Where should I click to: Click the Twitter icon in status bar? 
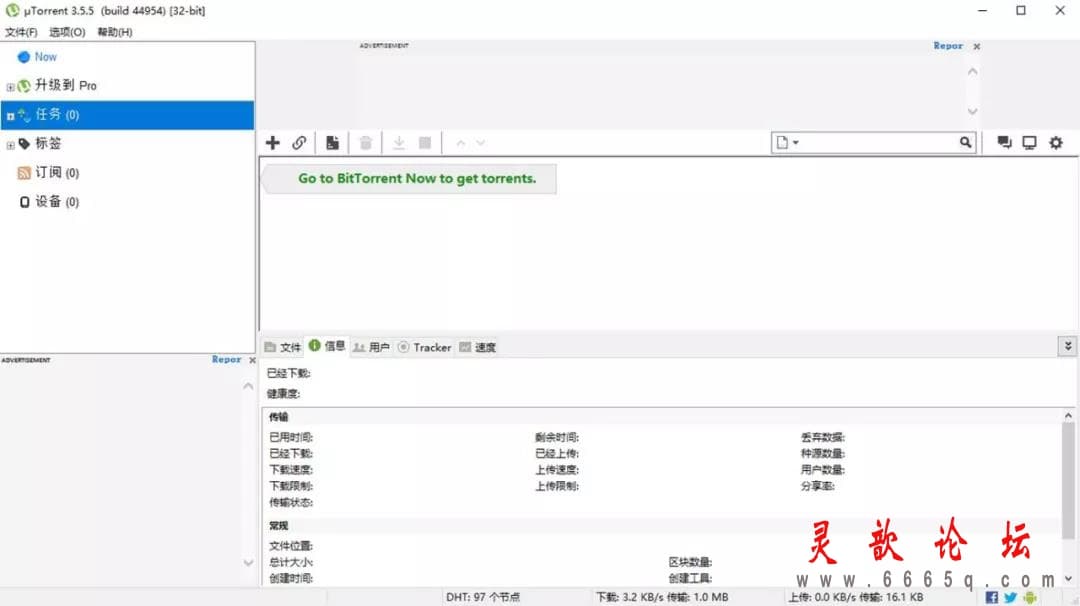(x=1010, y=597)
